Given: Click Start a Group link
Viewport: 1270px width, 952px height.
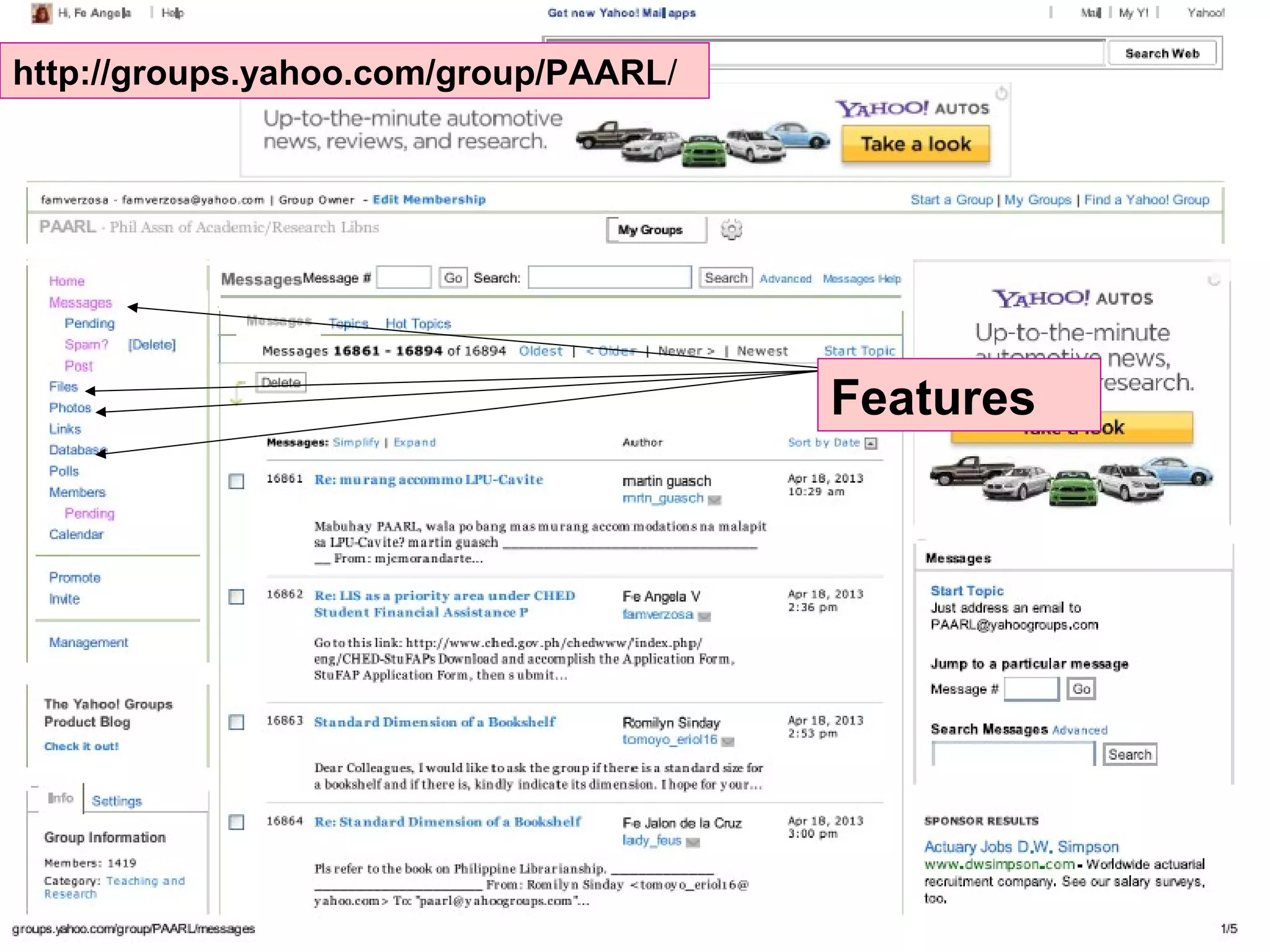Looking at the screenshot, I should (951, 200).
